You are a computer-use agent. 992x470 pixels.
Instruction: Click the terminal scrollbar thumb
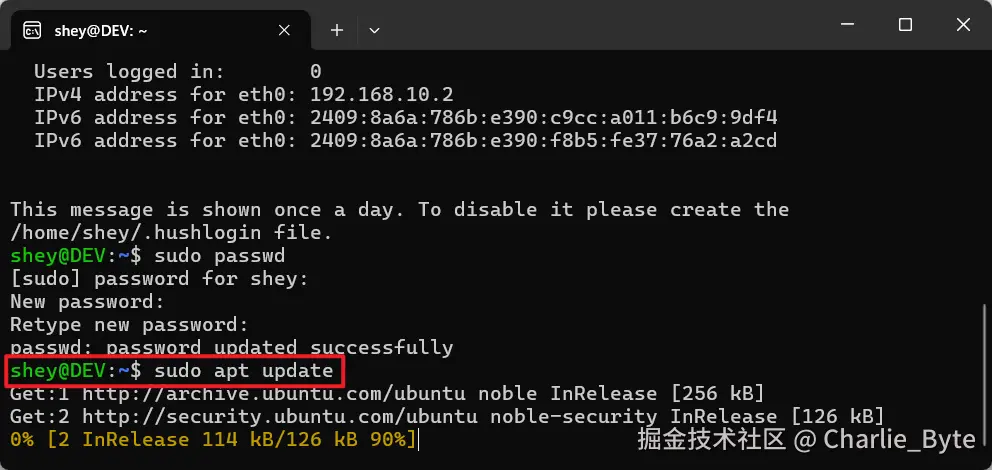(x=984, y=376)
